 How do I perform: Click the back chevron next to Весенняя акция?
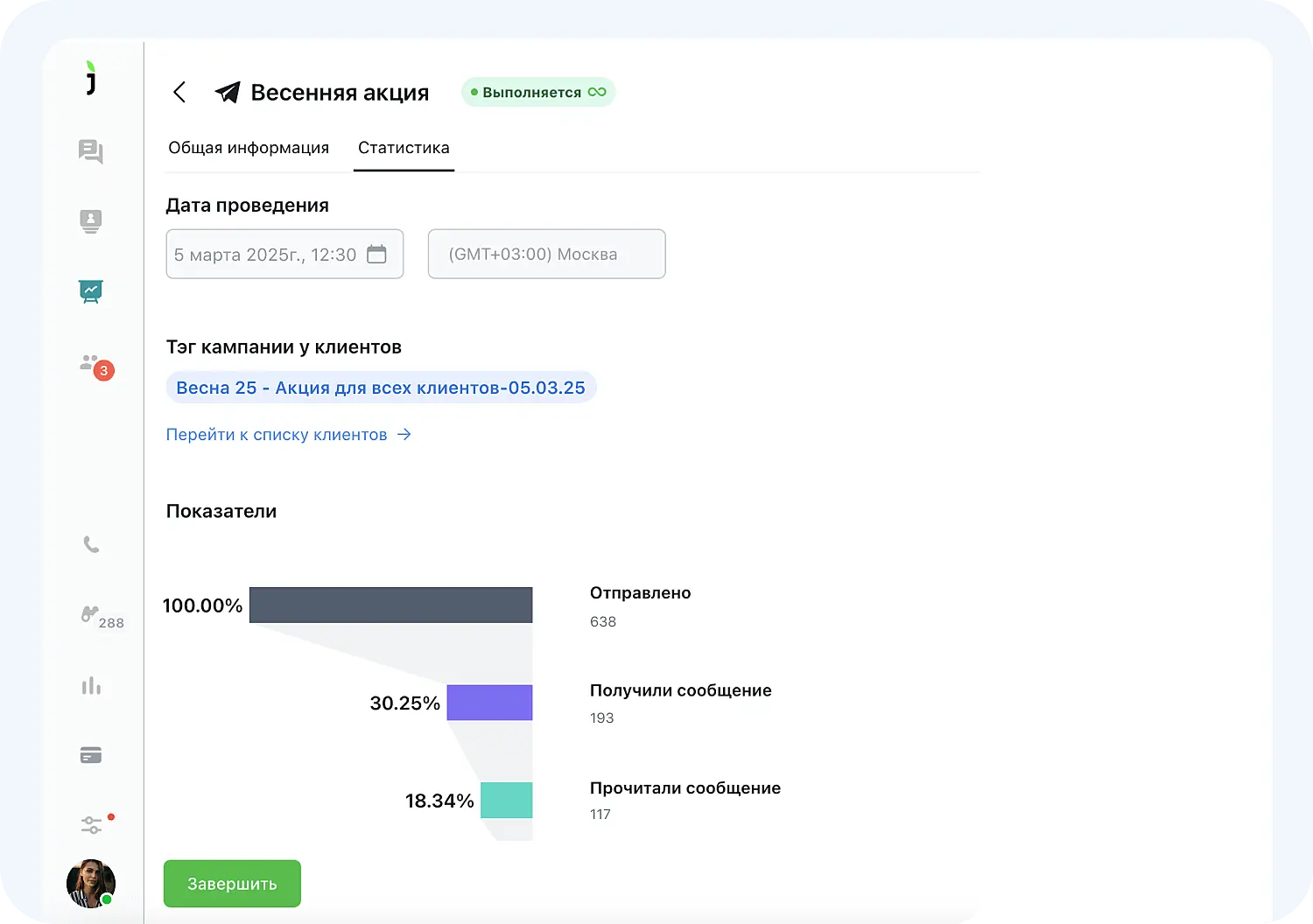[179, 92]
